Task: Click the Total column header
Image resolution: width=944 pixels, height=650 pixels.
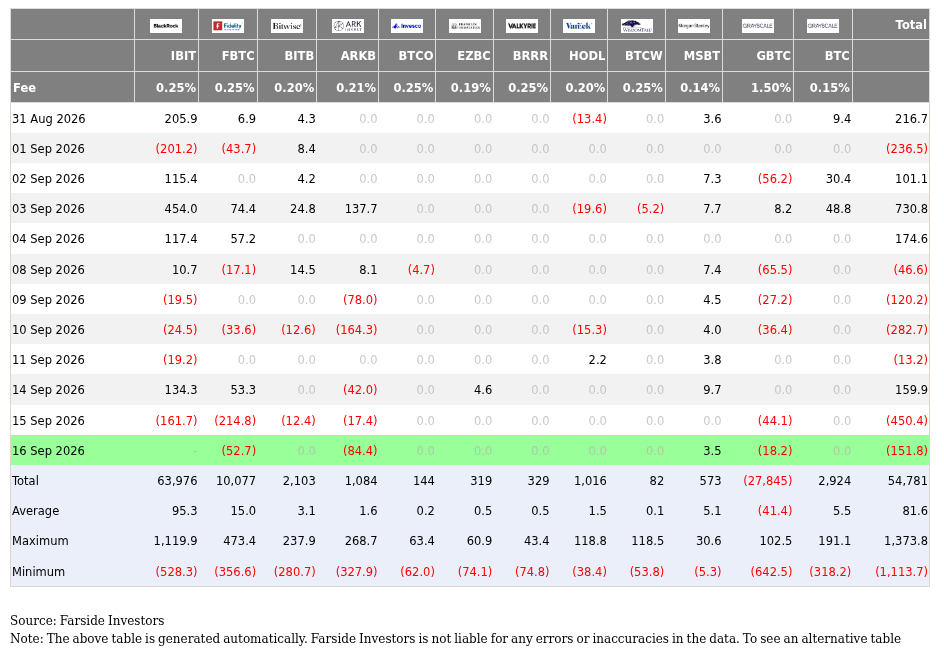Action: click(x=910, y=25)
